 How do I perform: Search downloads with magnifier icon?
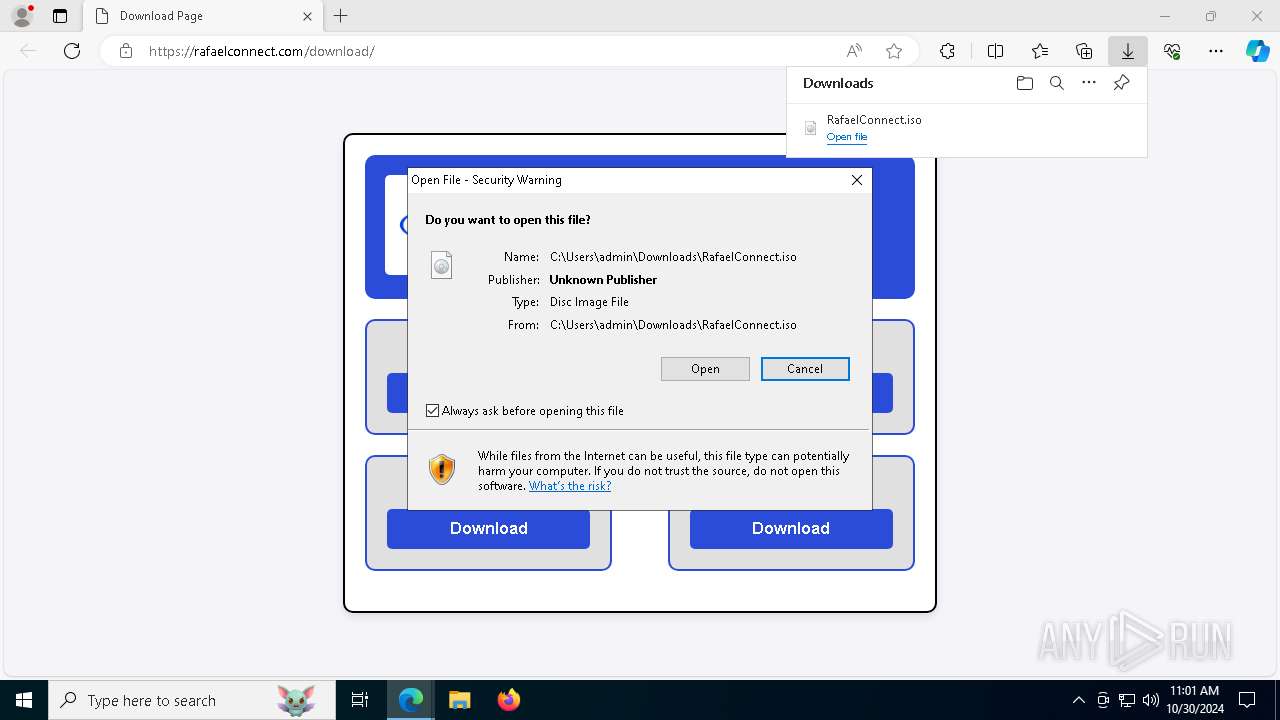coord(1056,83)
